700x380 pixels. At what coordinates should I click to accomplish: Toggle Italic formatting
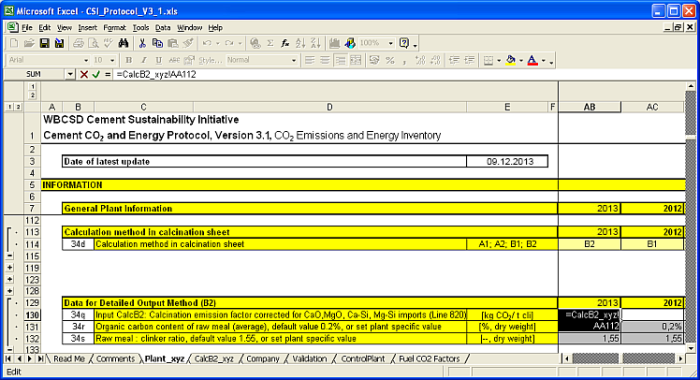[x=143, y=60]
